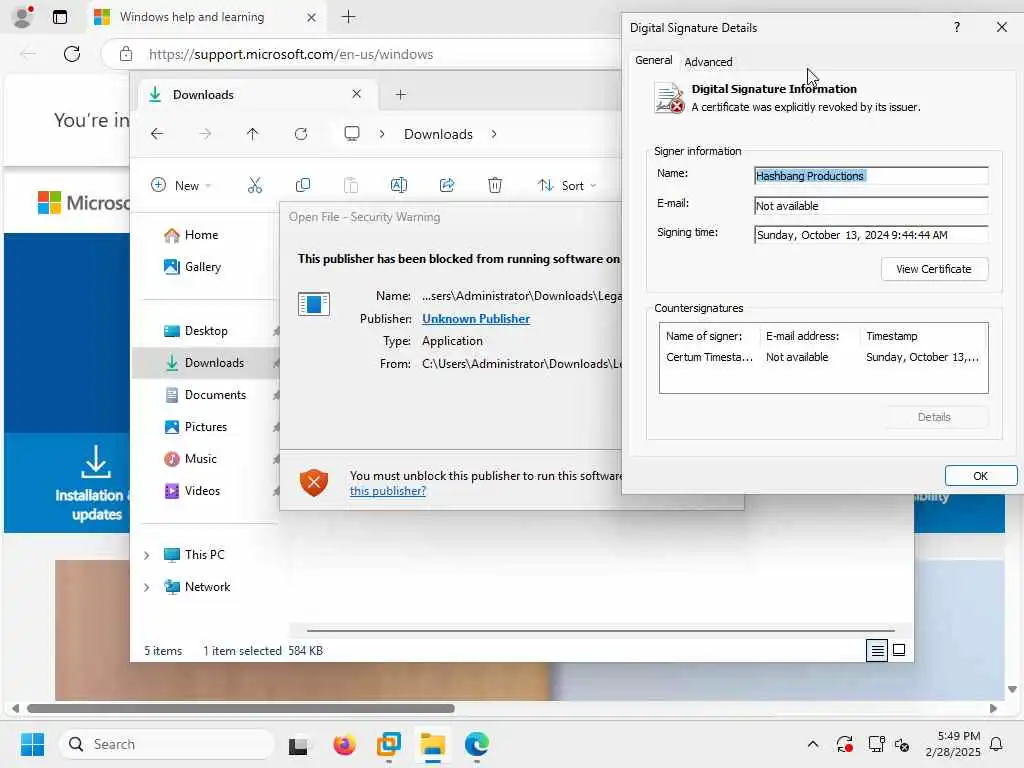Click the taskbar Search box
This screenshot has height=768, width=1024.
pyautogui.click(x=167, y=744)
